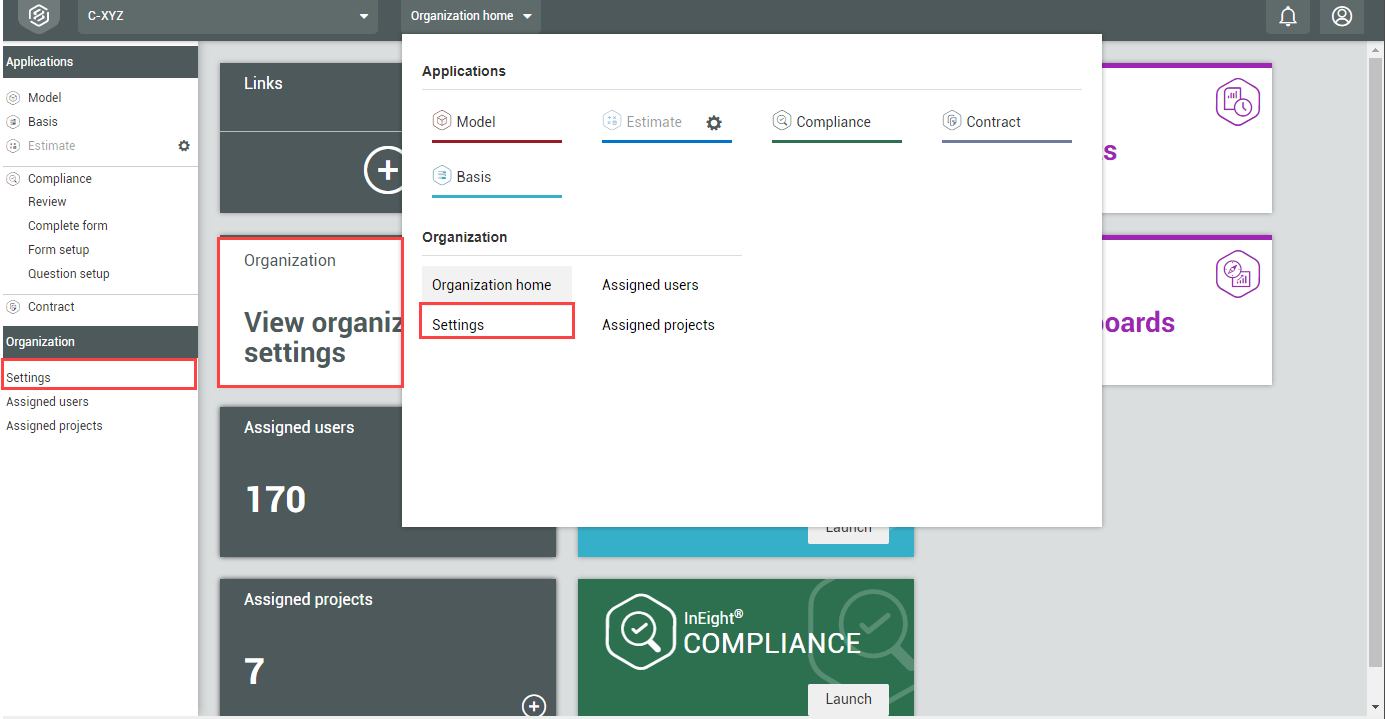The width and height of the screenshot is (1385, 719).
Task: Open Complete form in left sidebar
Action: pyautogui.click(x=68, y=226)
